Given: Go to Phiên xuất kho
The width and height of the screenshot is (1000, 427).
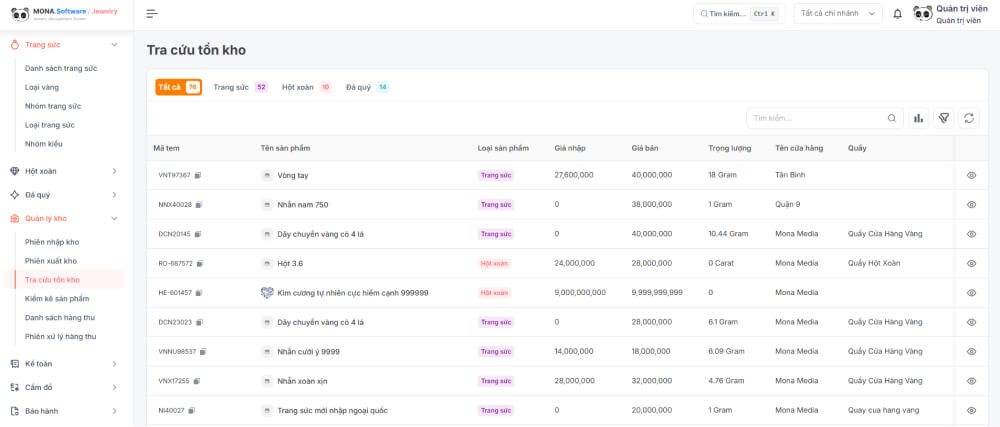Looking at the screenshot, I should (x=51, y=261).
